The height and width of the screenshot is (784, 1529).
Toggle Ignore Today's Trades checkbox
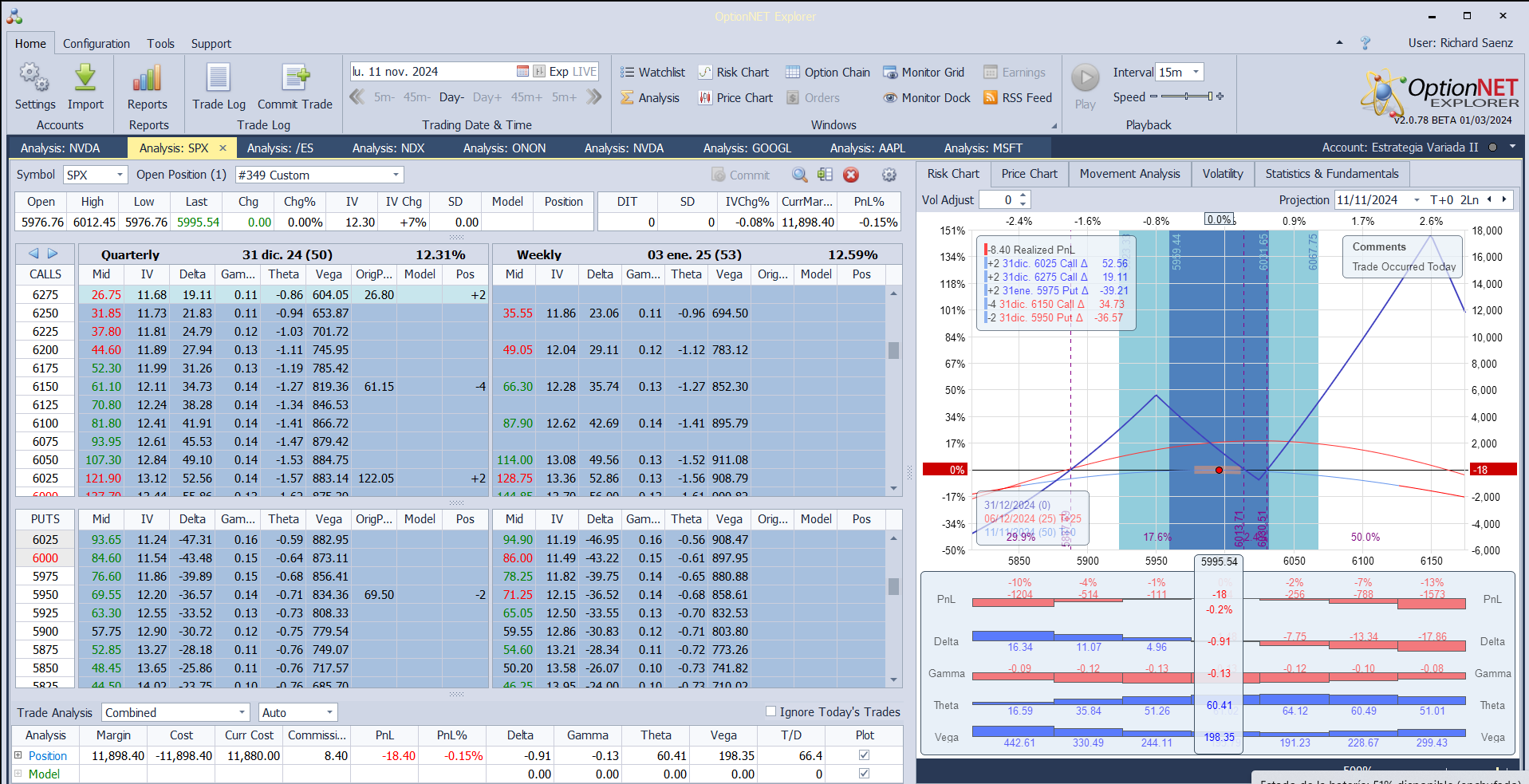(770, 711)
